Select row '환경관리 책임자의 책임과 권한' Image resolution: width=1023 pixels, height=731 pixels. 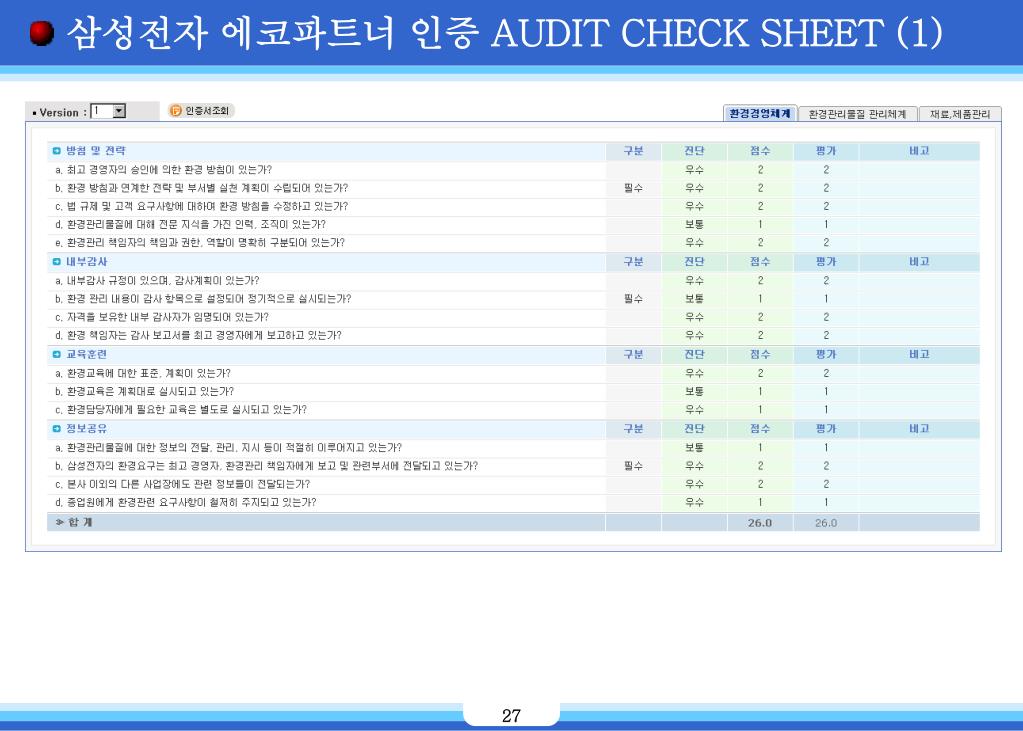tap(513, 243)
